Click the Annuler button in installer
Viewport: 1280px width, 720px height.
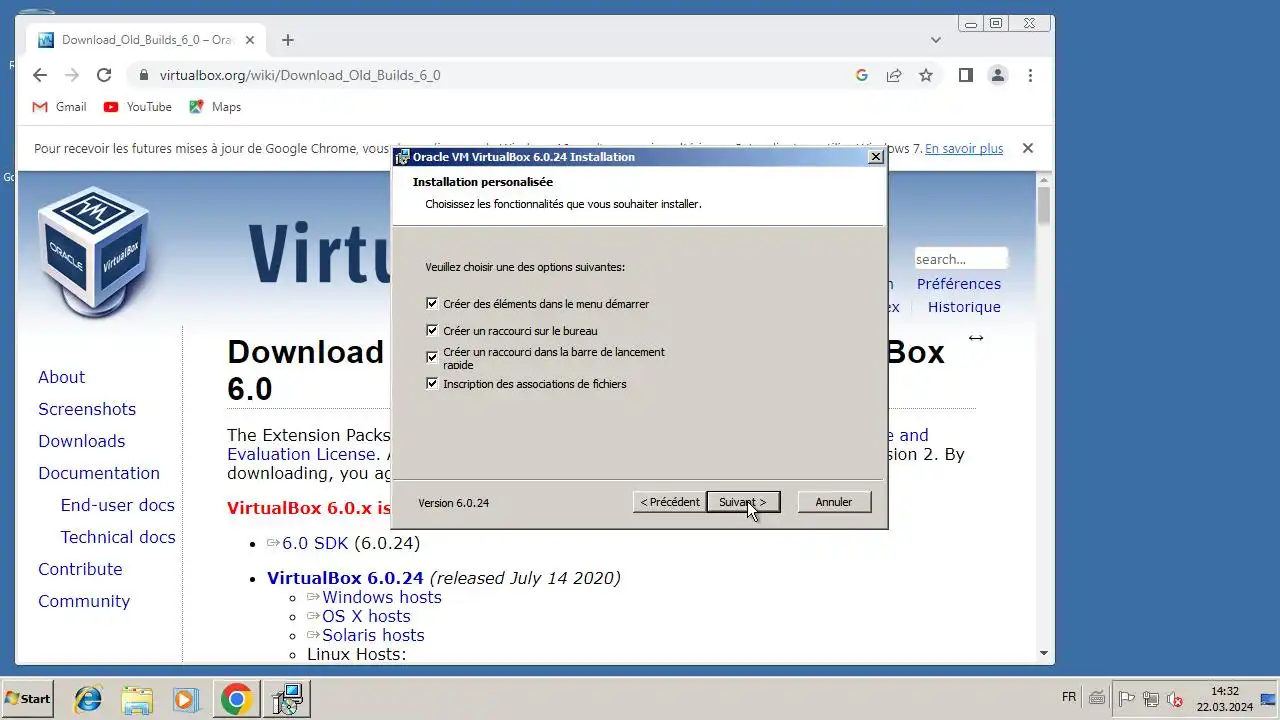pos(834,502)
